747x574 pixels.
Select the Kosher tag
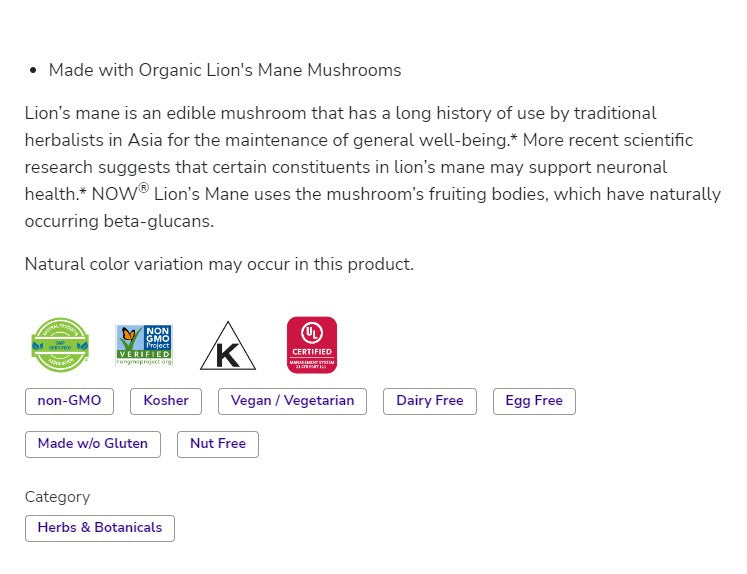pos(166,401)
